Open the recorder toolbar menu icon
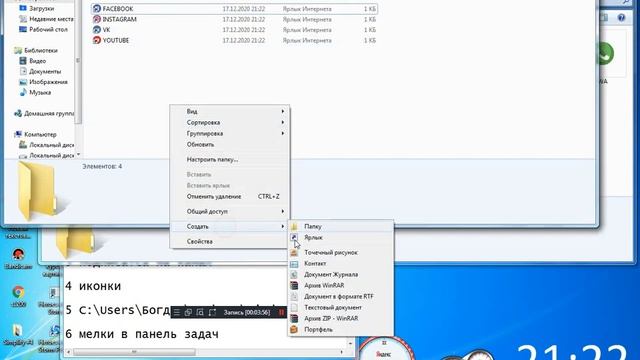 tap(177, 312)
